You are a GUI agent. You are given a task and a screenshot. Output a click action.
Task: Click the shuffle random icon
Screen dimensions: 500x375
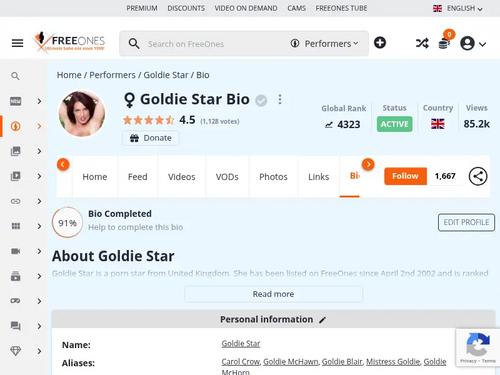click(x=422, y=43)
